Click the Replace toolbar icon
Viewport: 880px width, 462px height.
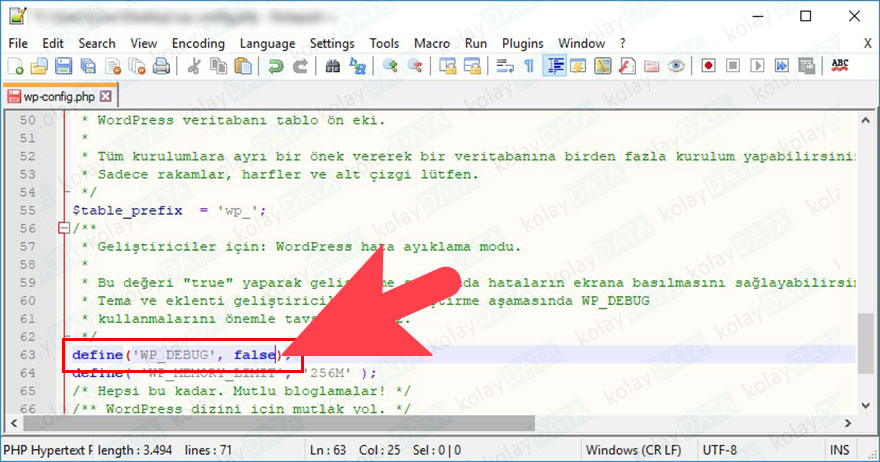[358, 66]
